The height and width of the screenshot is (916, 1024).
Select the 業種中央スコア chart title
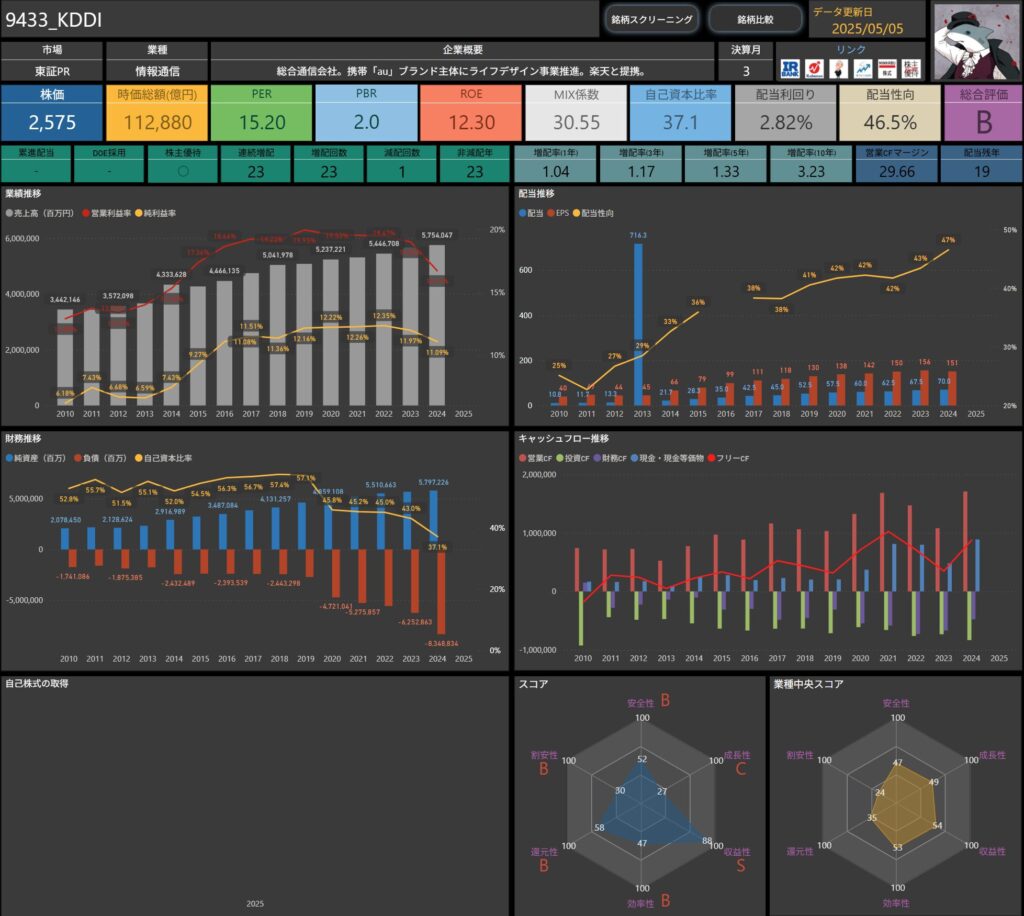[x=808, y=684]
